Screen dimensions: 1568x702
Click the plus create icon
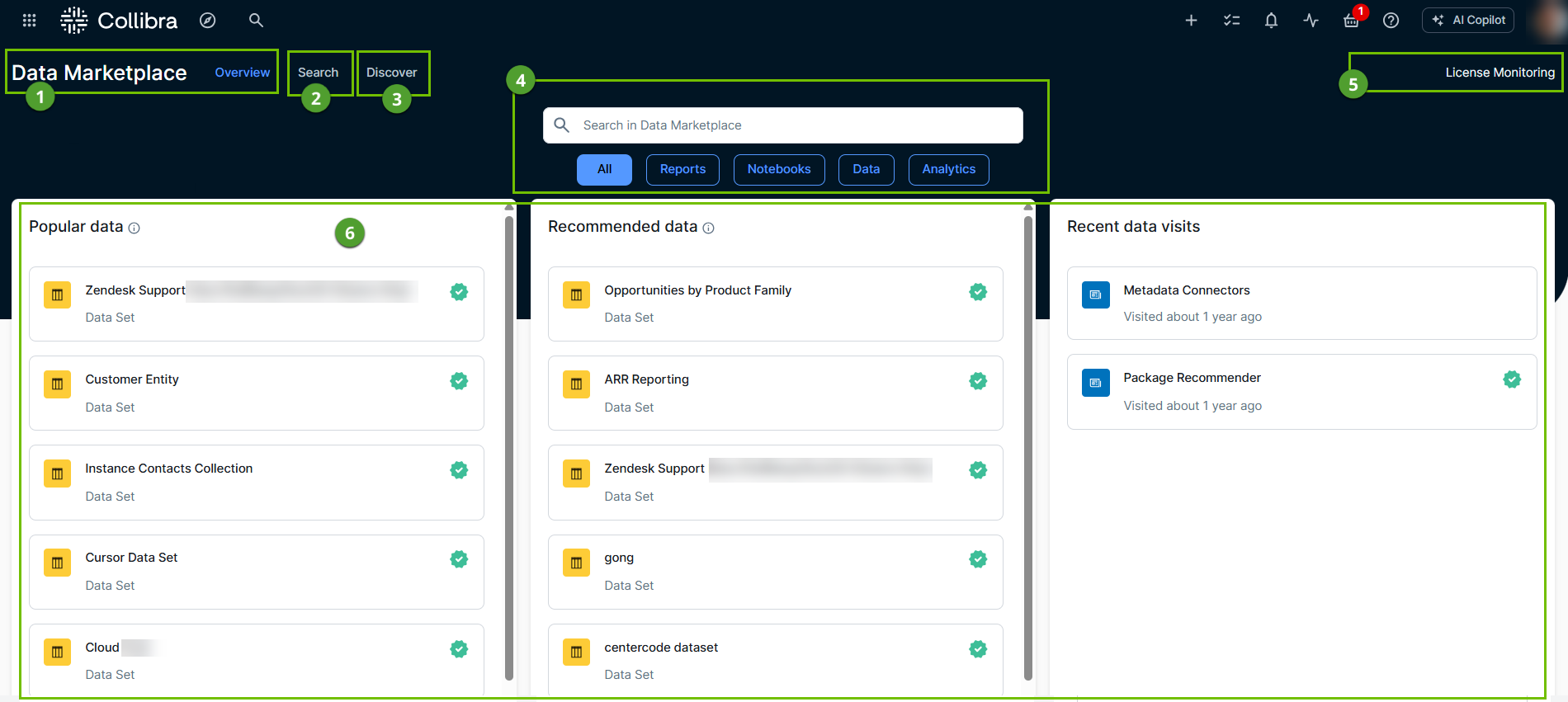click(x=1191, y=20)
